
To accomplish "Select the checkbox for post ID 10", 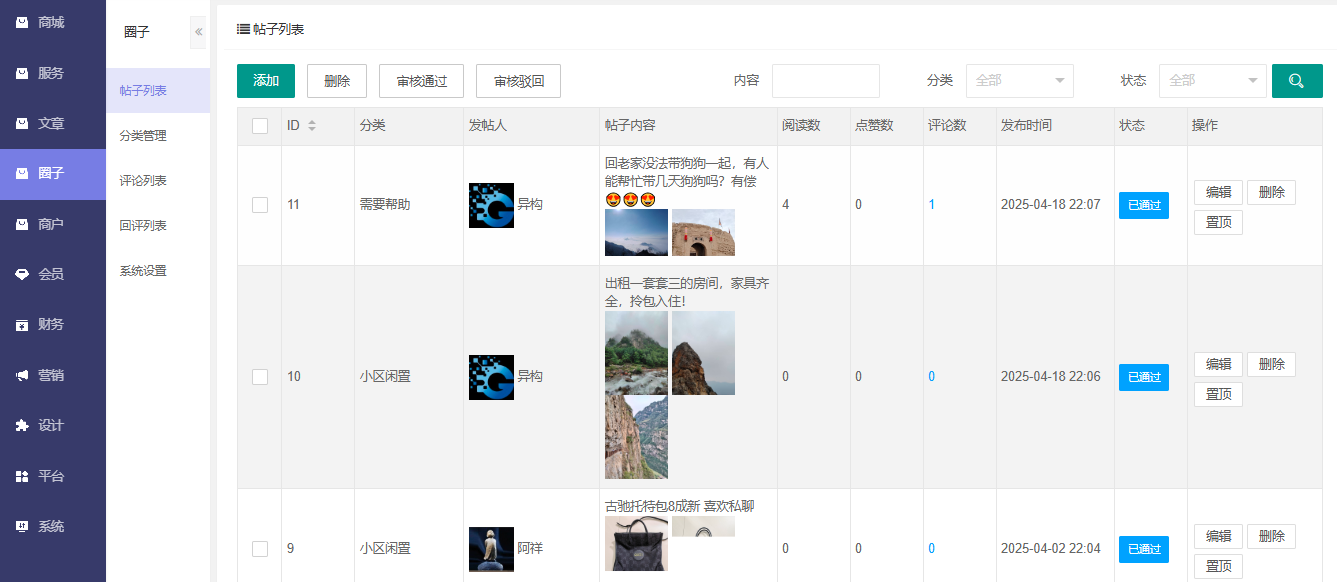I will pos(260,377).
